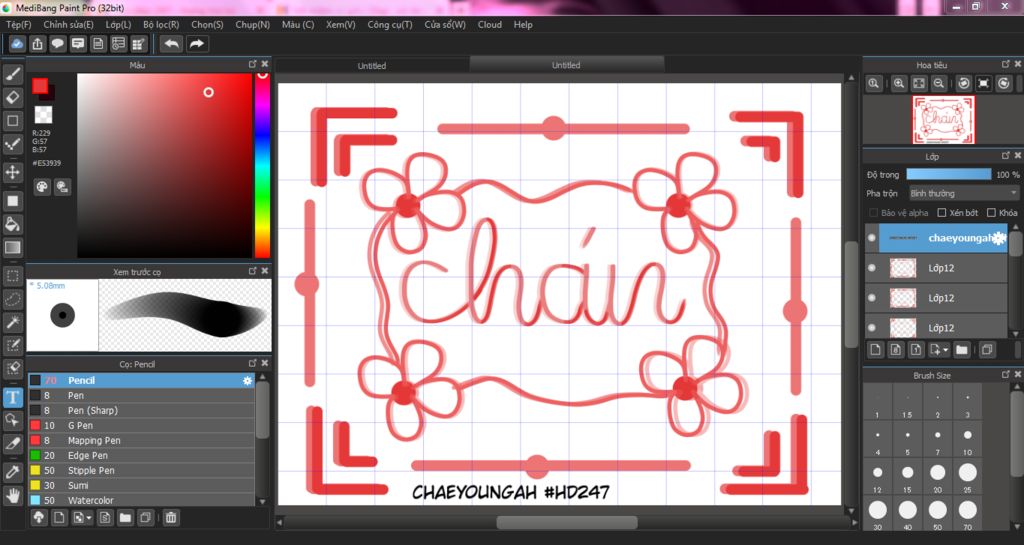Viewport: 1024px width, 545px height.
Task: Open the Pha trộn blending dropdown
Action: 964,193
